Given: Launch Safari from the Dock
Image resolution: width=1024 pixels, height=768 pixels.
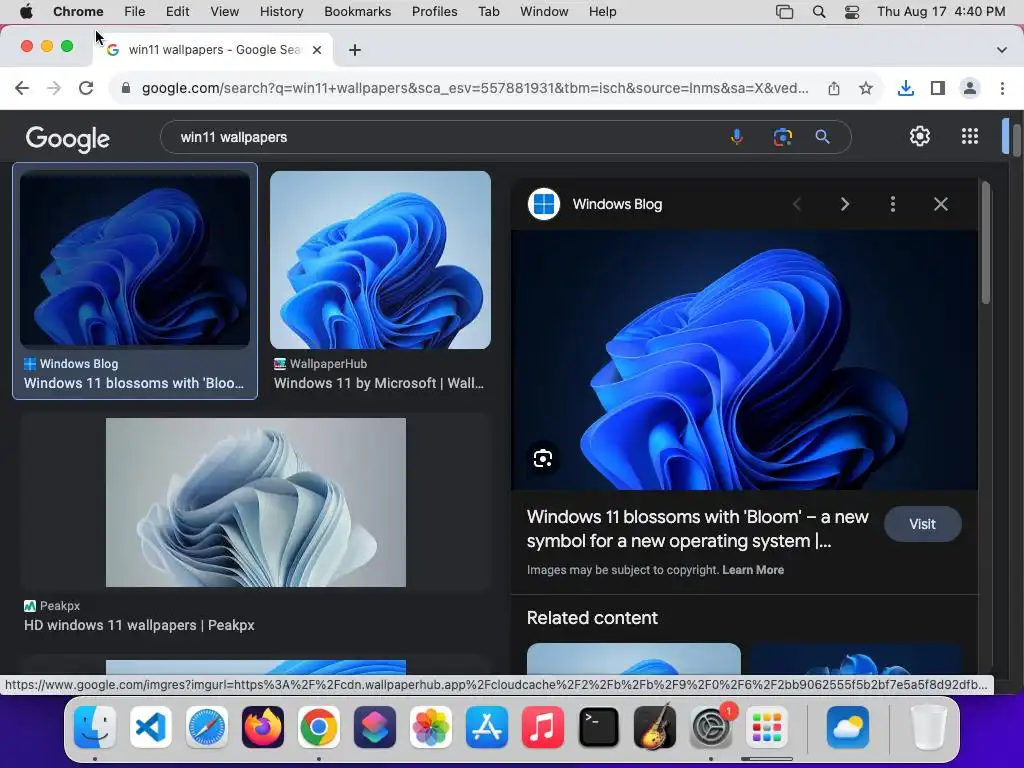Looking at the screenshot, I should [x=207, y=727].
